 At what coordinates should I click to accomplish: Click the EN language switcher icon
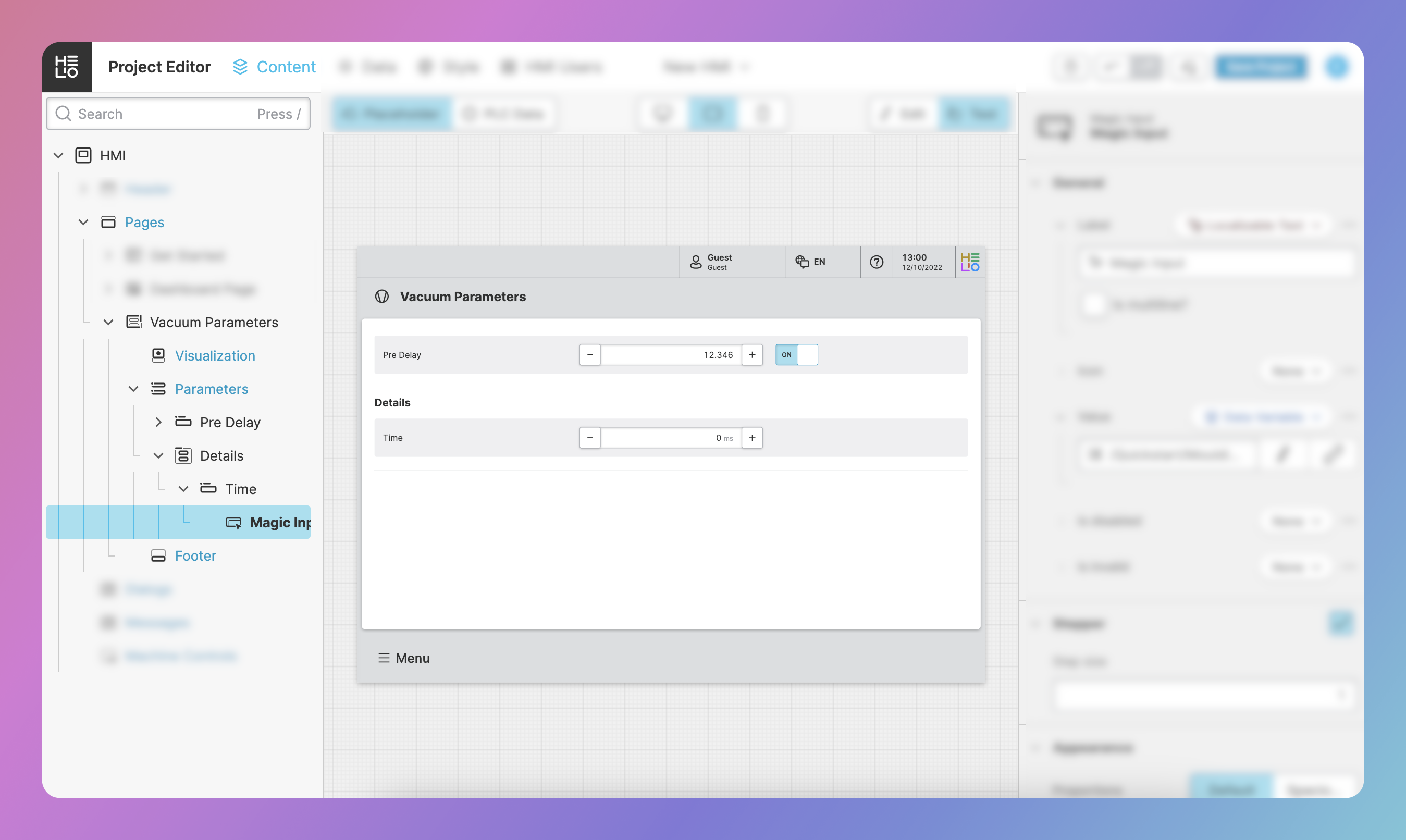801,262
